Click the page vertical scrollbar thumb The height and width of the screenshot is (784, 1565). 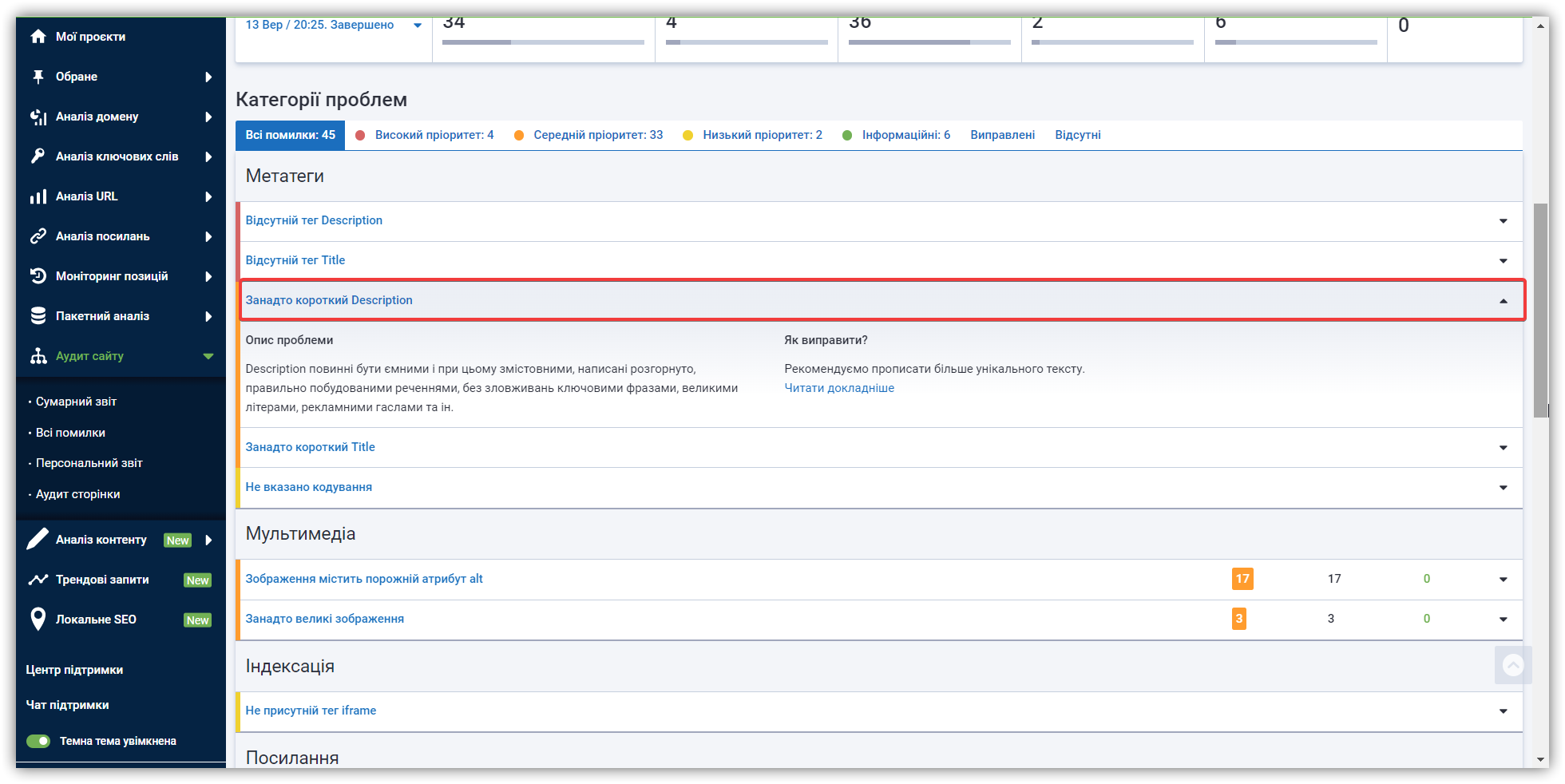(1541, 310)
